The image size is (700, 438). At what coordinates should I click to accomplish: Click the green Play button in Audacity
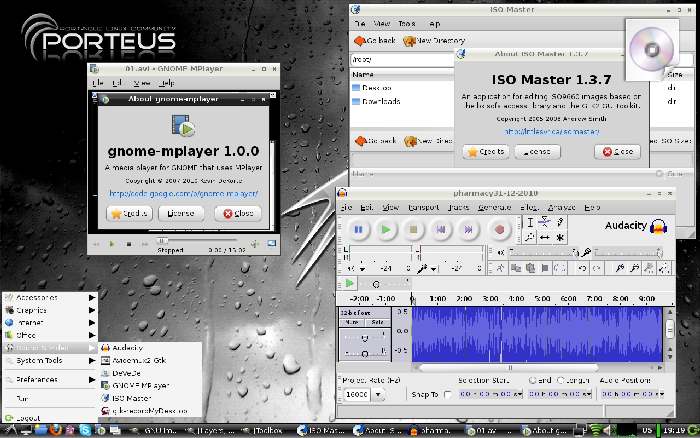pos(386,230)
